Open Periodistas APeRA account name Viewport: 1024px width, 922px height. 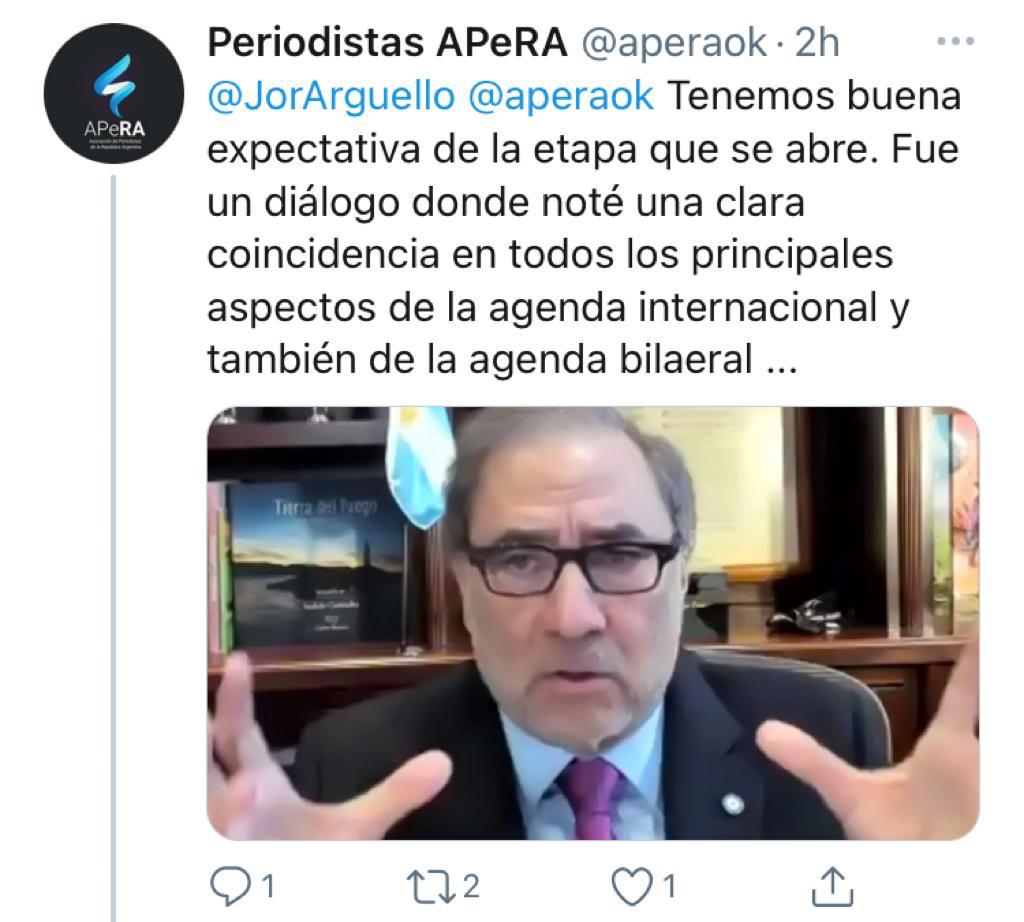[x=387, y=43]
